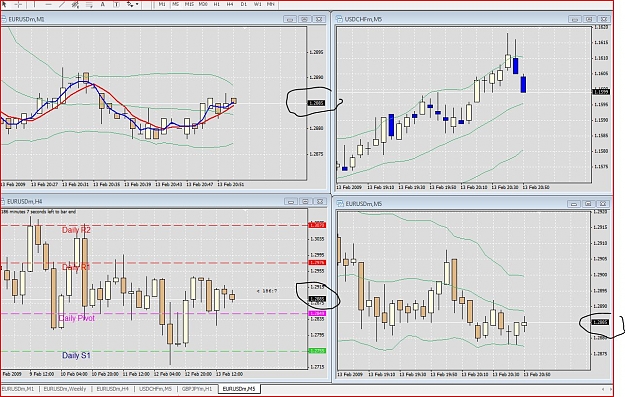Viewport: 625px width, 397px height.
Task: Choose the text label 'T' tool
Action: (116, 4)
